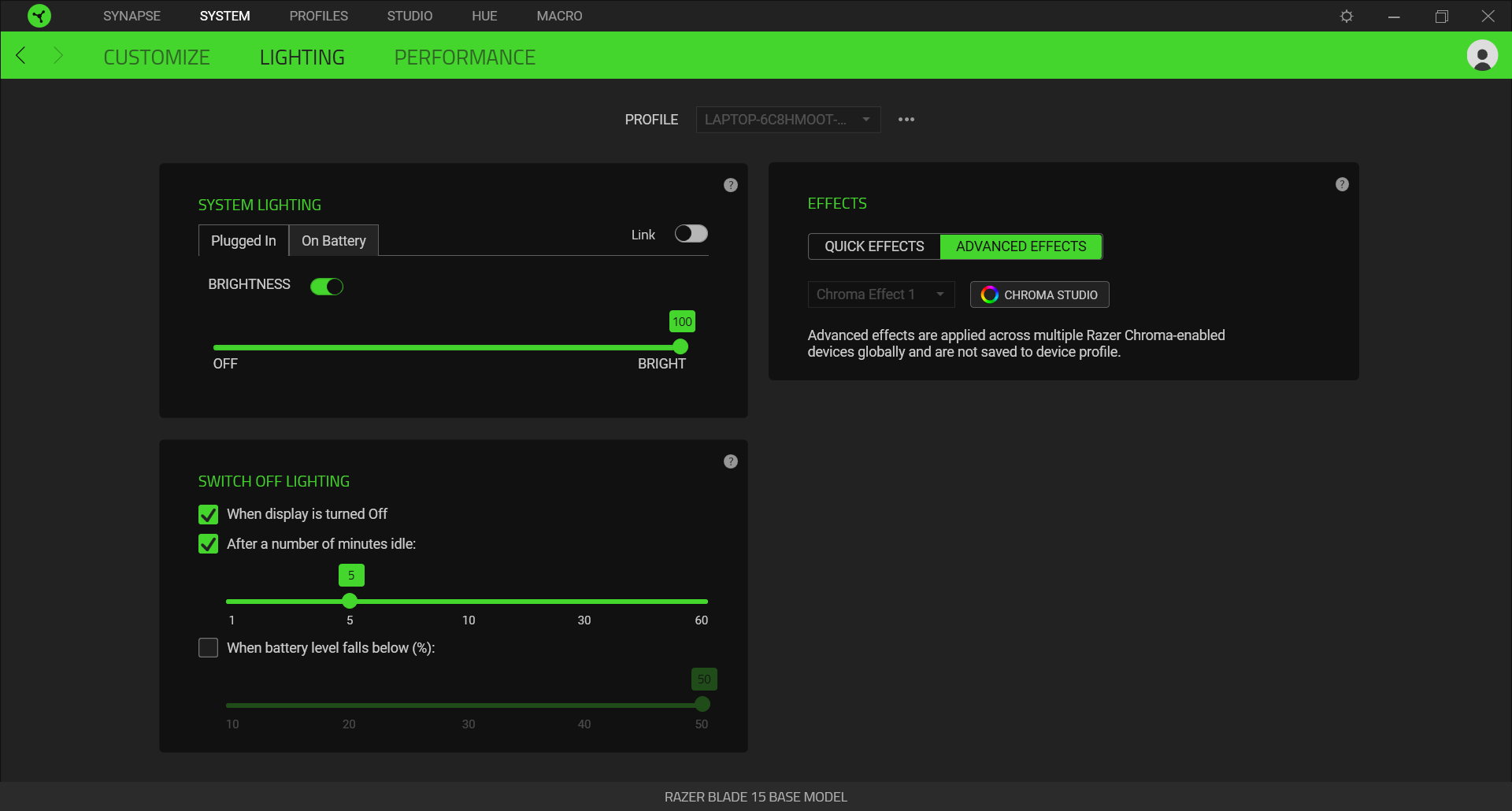Minimize the Razer Synapse window
The height and width of the screenshot is (811, 1512).
tap(1394, 16)
